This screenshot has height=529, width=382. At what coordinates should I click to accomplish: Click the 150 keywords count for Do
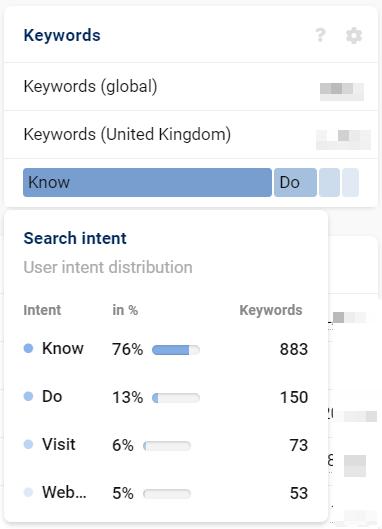point(294,397)
